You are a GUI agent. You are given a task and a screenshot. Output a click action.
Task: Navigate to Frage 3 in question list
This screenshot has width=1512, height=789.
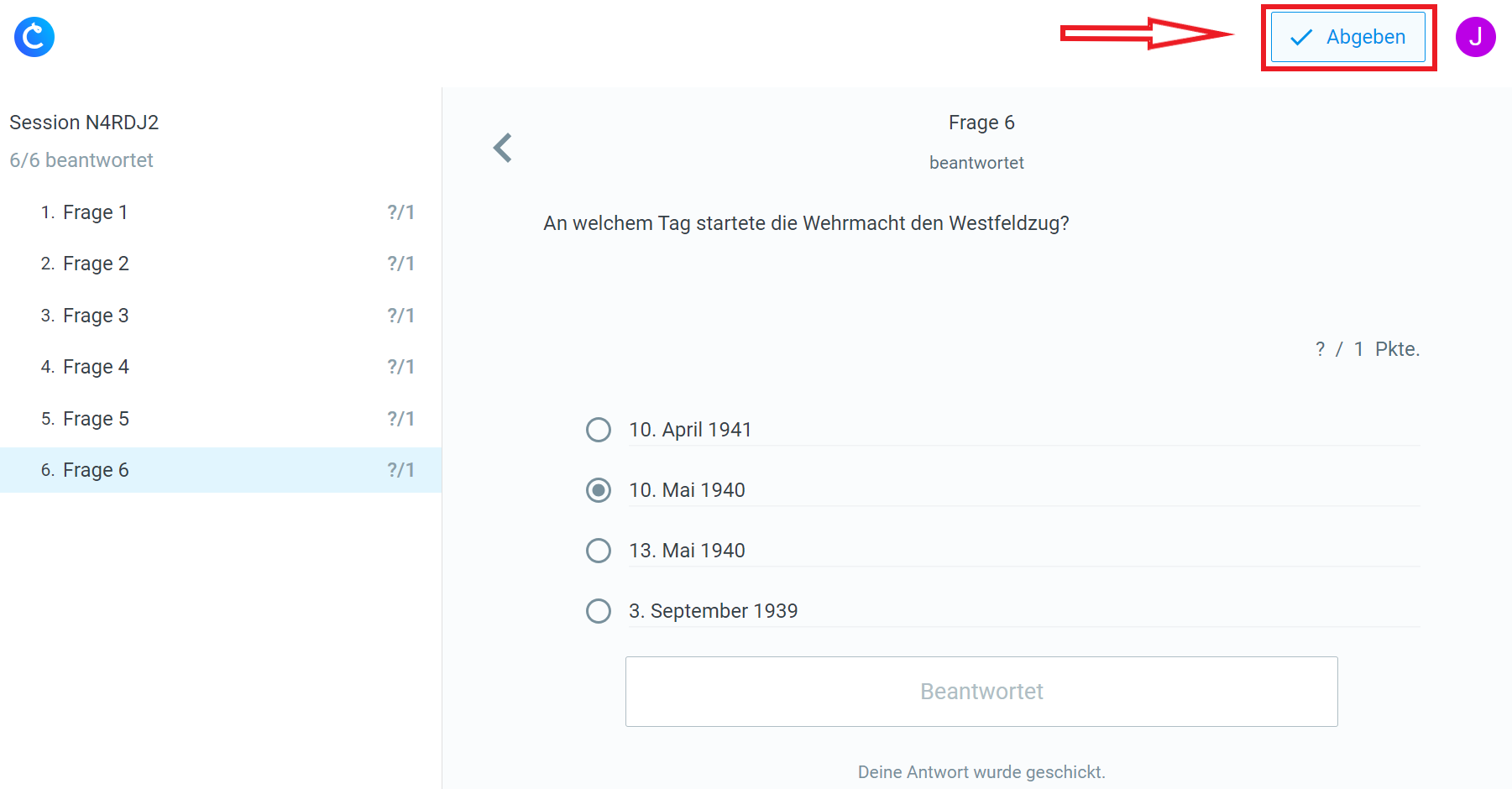coord(96,316)
